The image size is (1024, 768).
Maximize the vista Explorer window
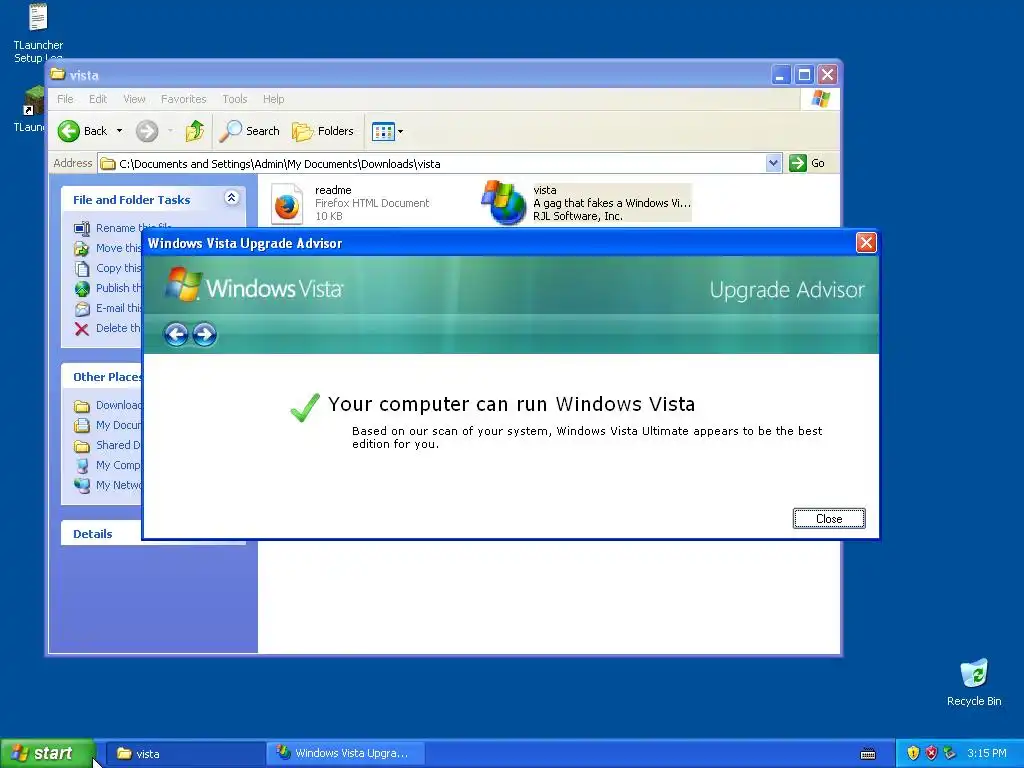pyautogui.click(x=805, y=75)
